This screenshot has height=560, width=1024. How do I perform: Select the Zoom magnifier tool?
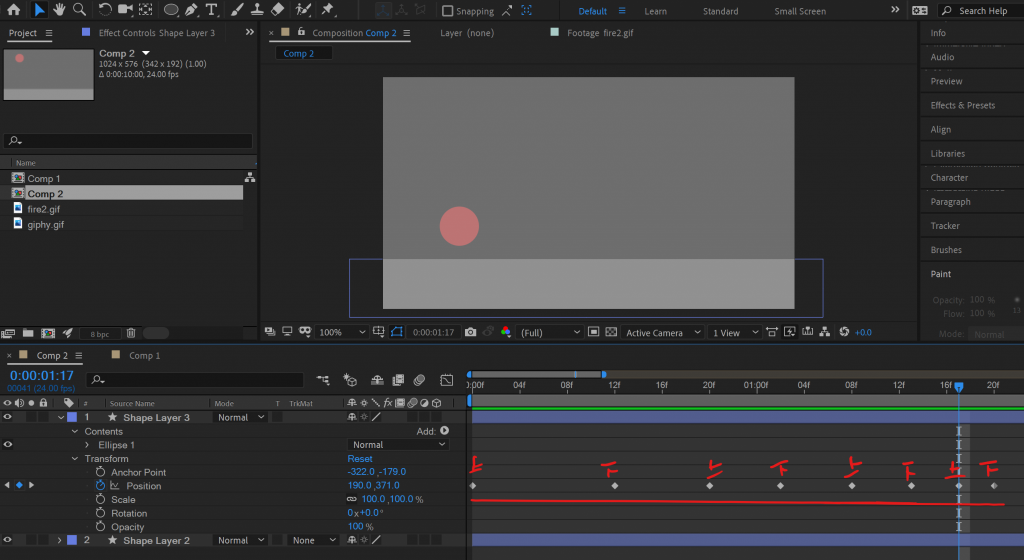(79, 10)
